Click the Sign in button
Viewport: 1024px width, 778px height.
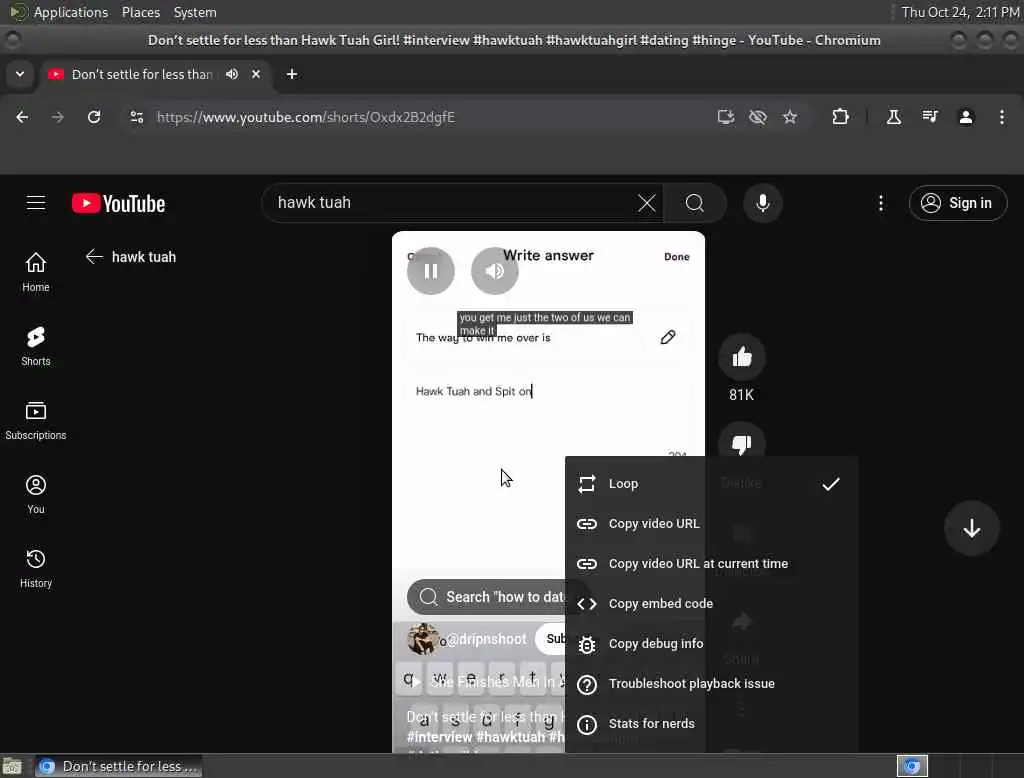click(957, 203)
